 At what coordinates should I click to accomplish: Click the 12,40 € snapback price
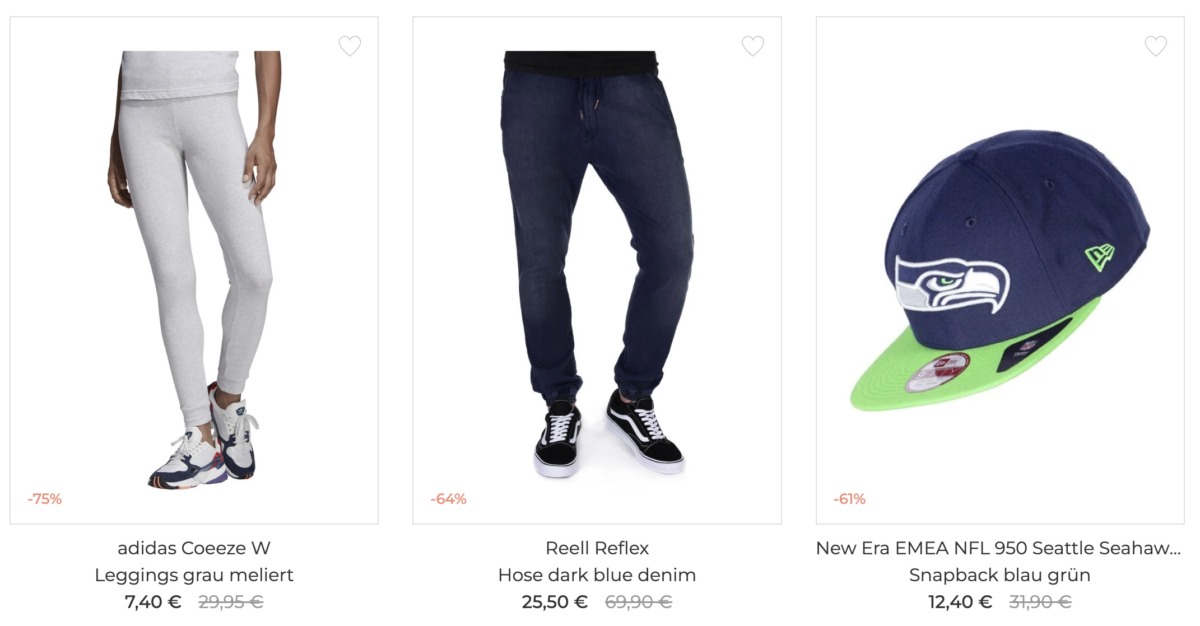tap(960, 602)
